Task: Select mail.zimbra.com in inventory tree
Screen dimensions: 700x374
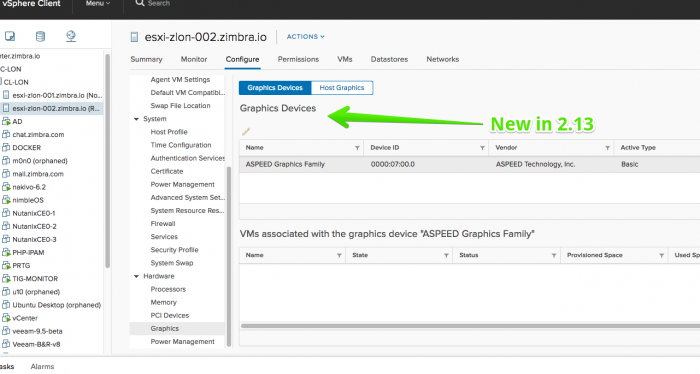Action: tap(38, 174)
